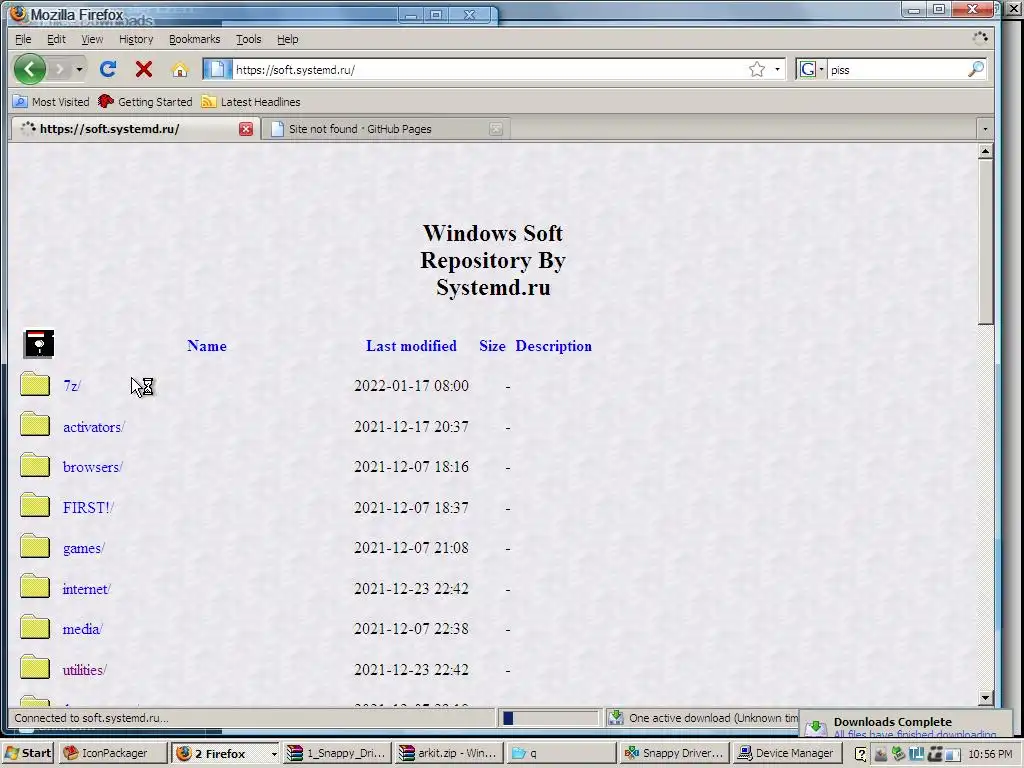Screen dimensions: 1024x768
Task: Open the Getting Started bookmark
Action: pyautogui.click(x=145, y=102)
